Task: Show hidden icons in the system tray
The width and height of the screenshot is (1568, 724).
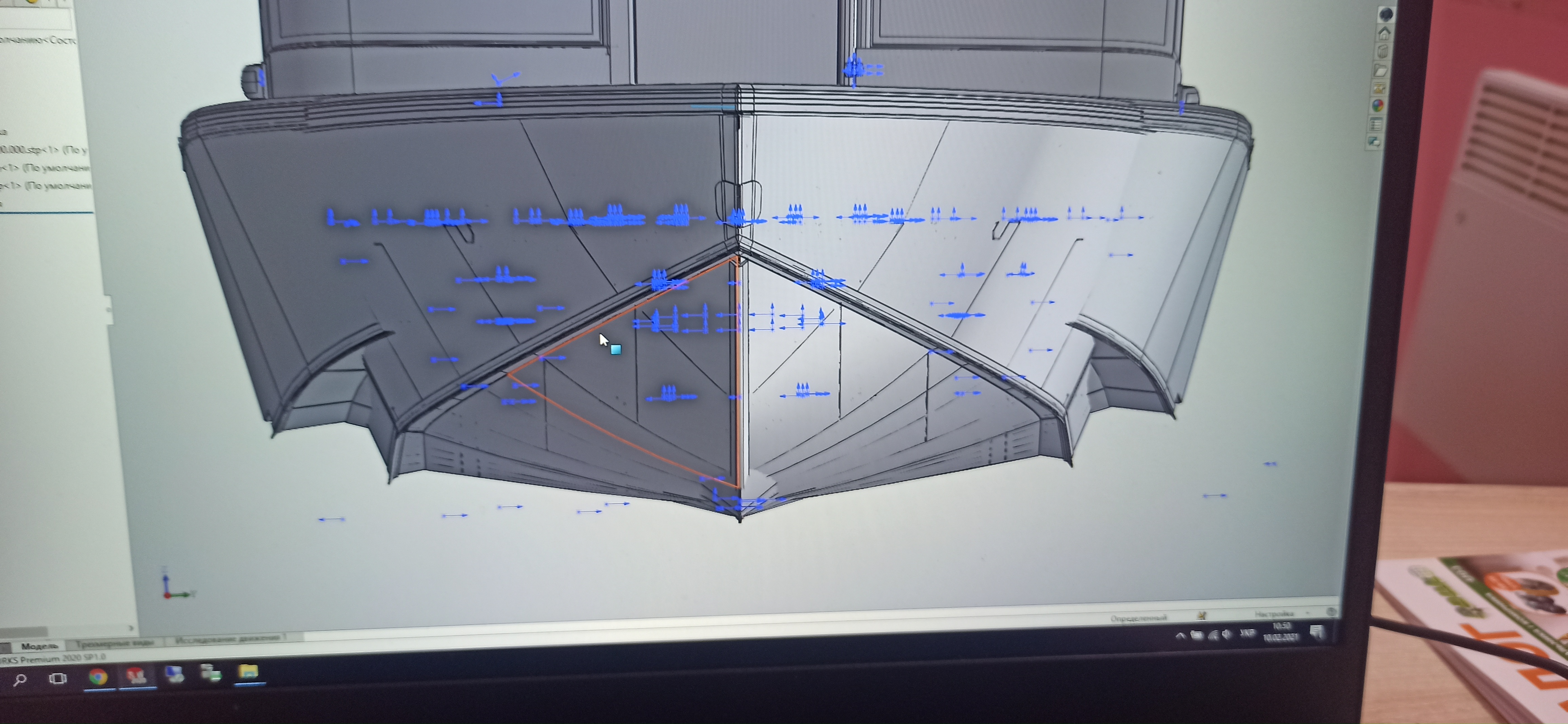Action: point(1180,636)
